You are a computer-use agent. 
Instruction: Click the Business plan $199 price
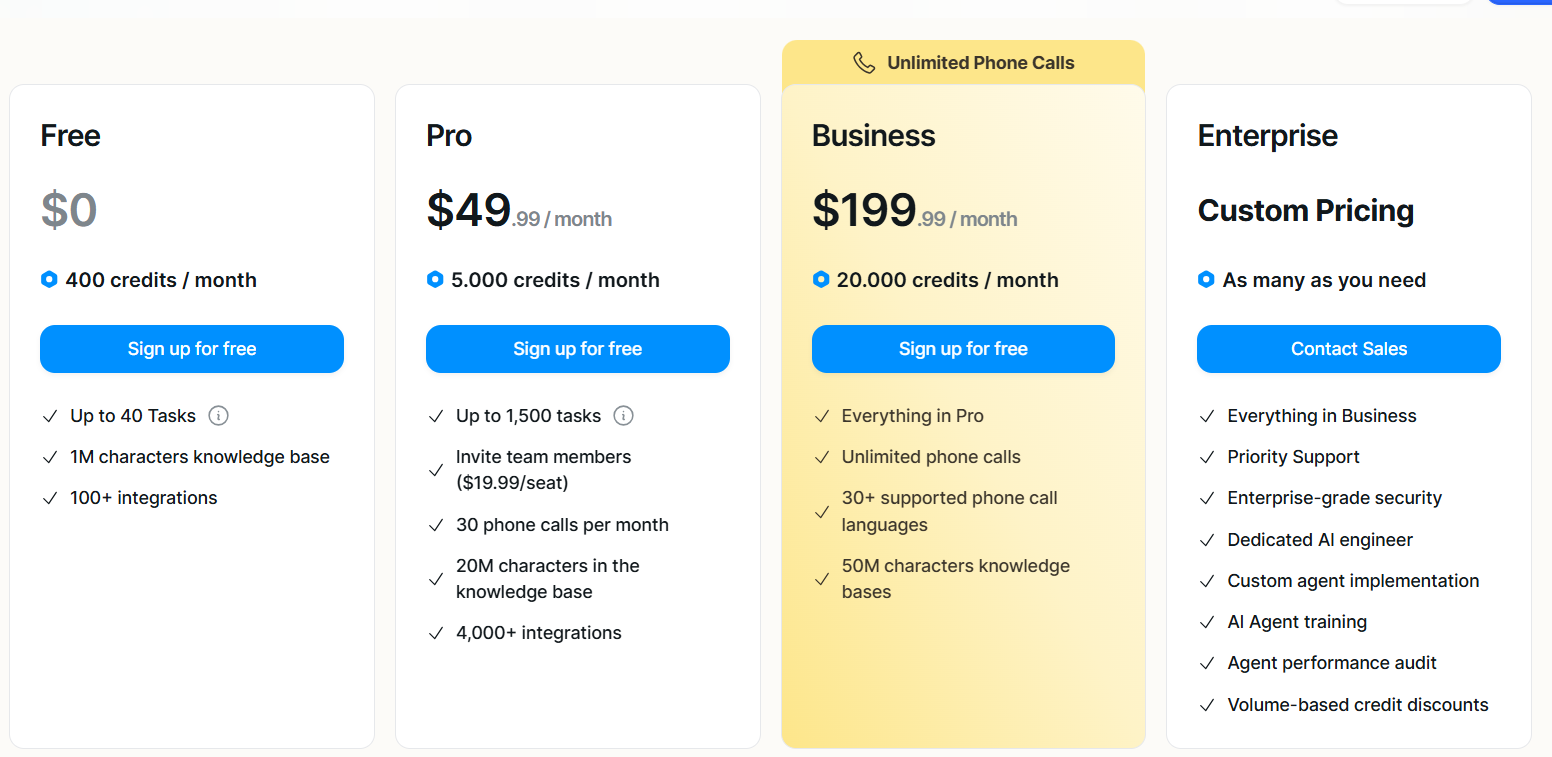click(864, 210)
